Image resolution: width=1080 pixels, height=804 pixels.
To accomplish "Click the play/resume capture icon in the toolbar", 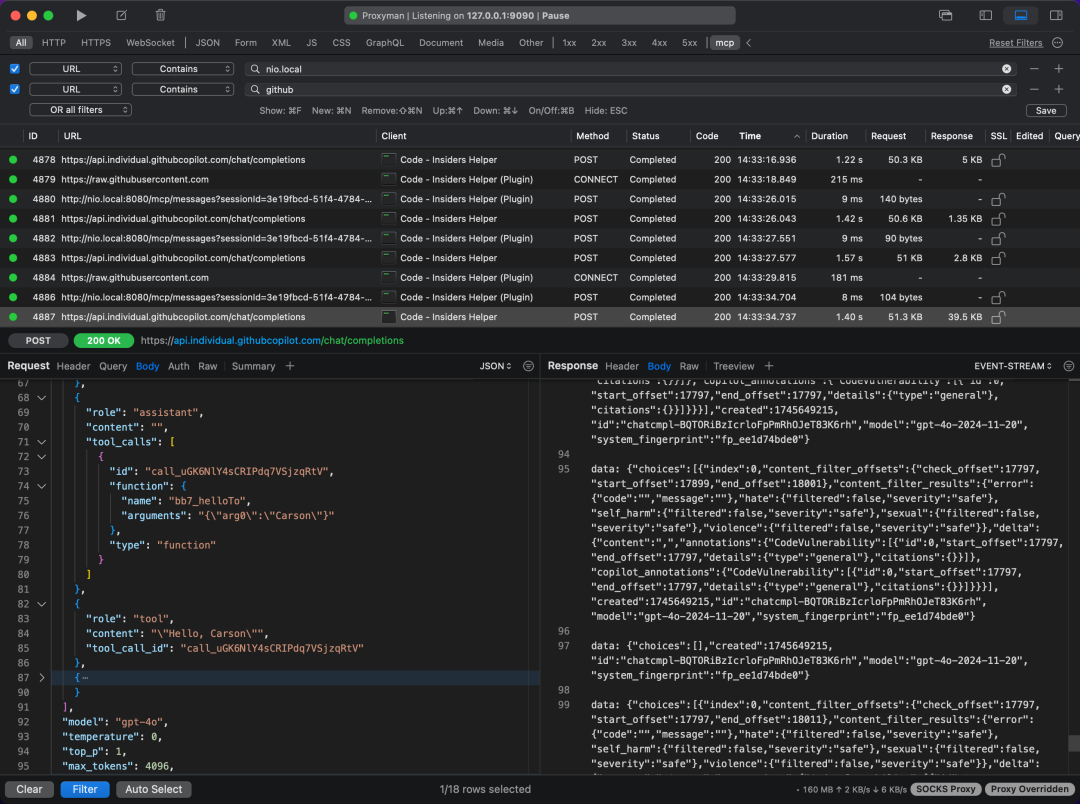I will (x=81, y=16).
